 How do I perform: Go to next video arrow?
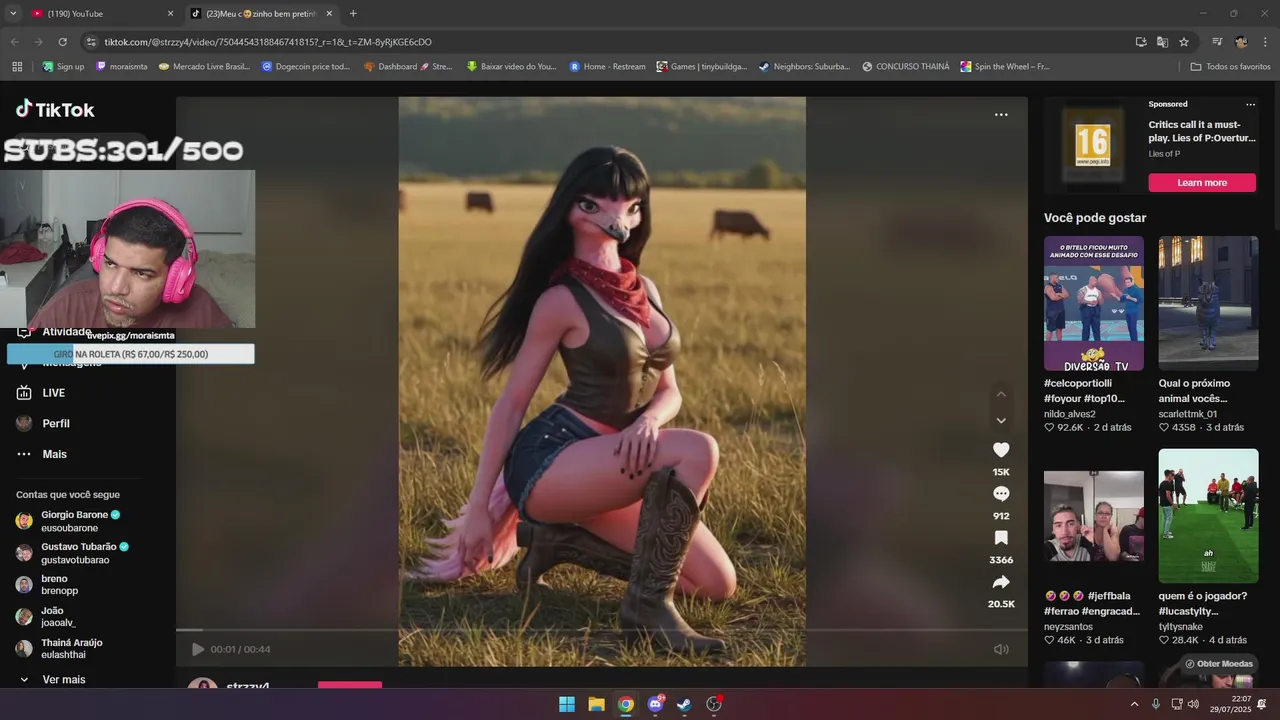coord(1001,421)
